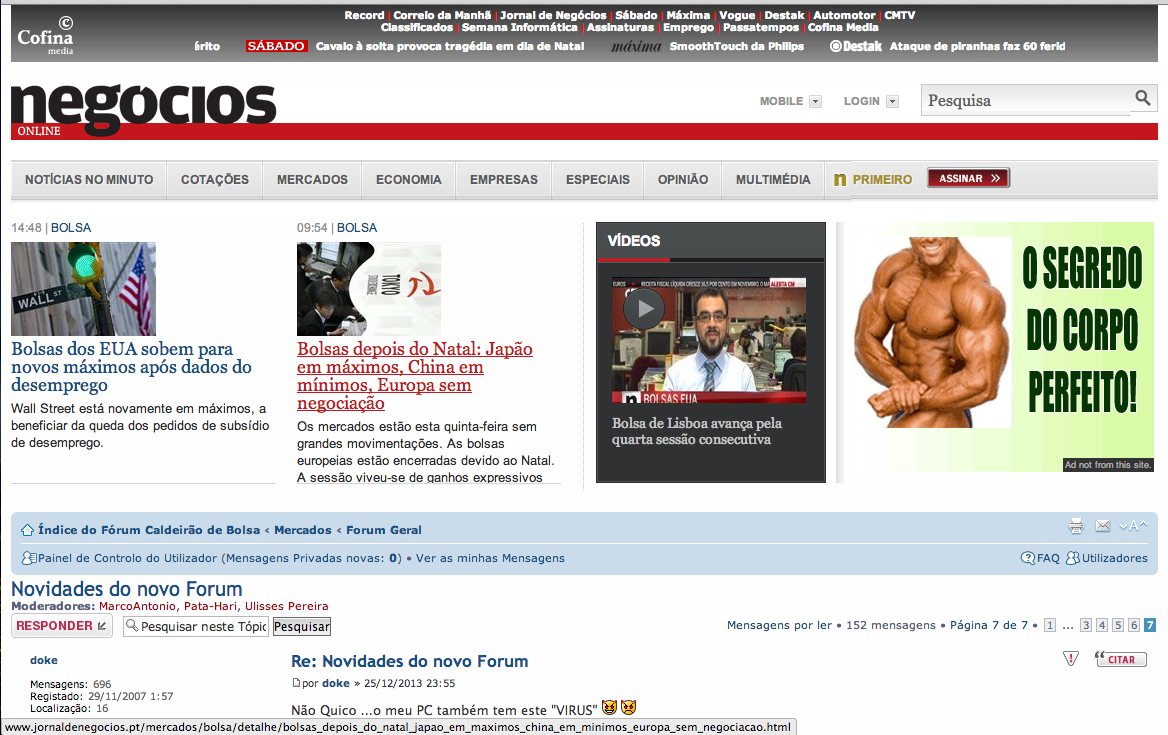Viewport: 1168px width, 735px height.
Task: Click the small post icon before 'por doke'
Action: (x=296, y=683)
